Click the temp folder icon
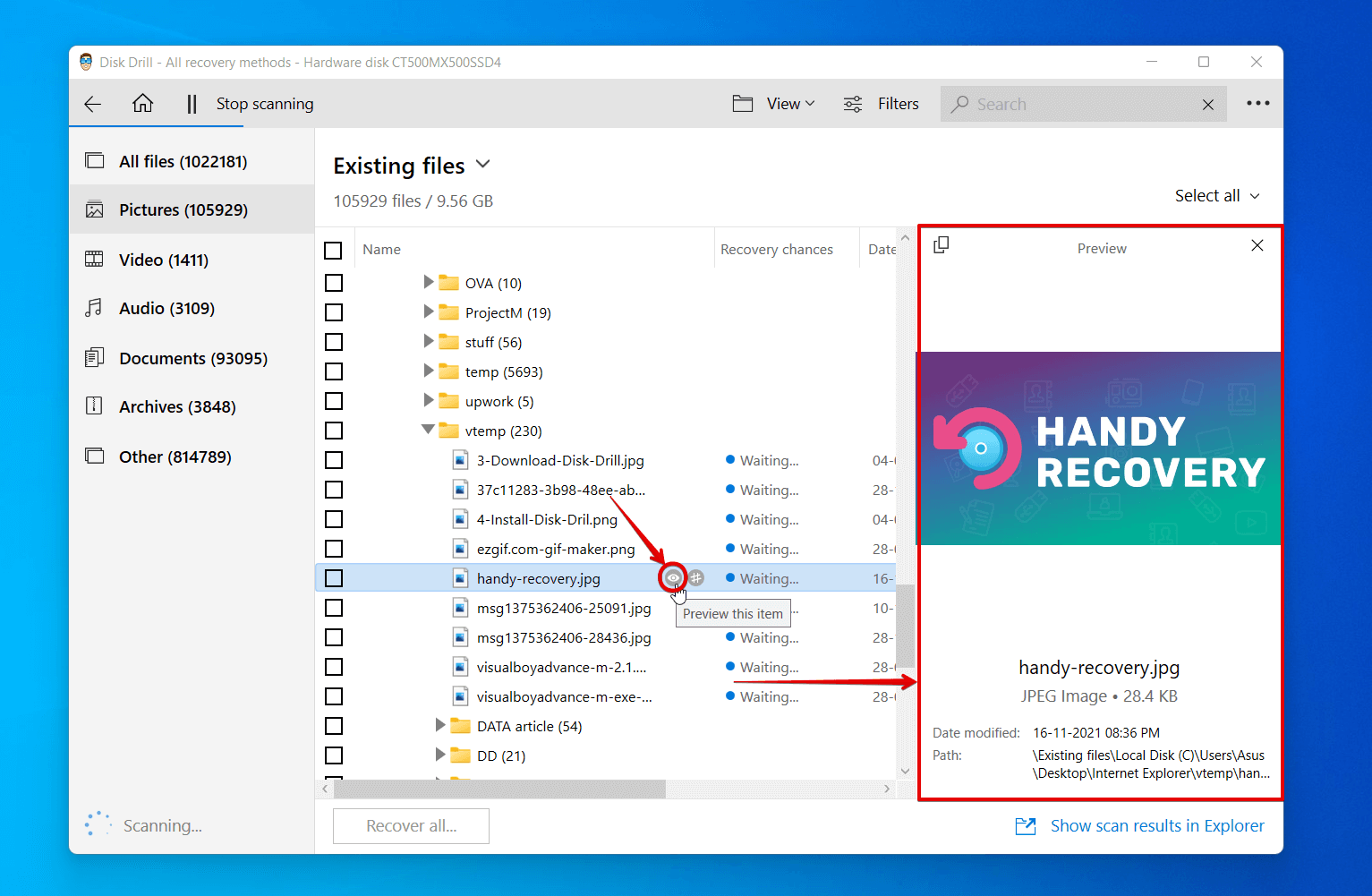 click(449, 371)
